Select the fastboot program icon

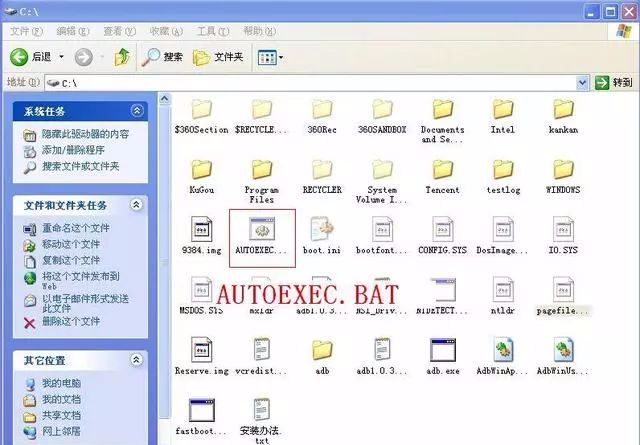pyautogui.click(x=201, y=410)
